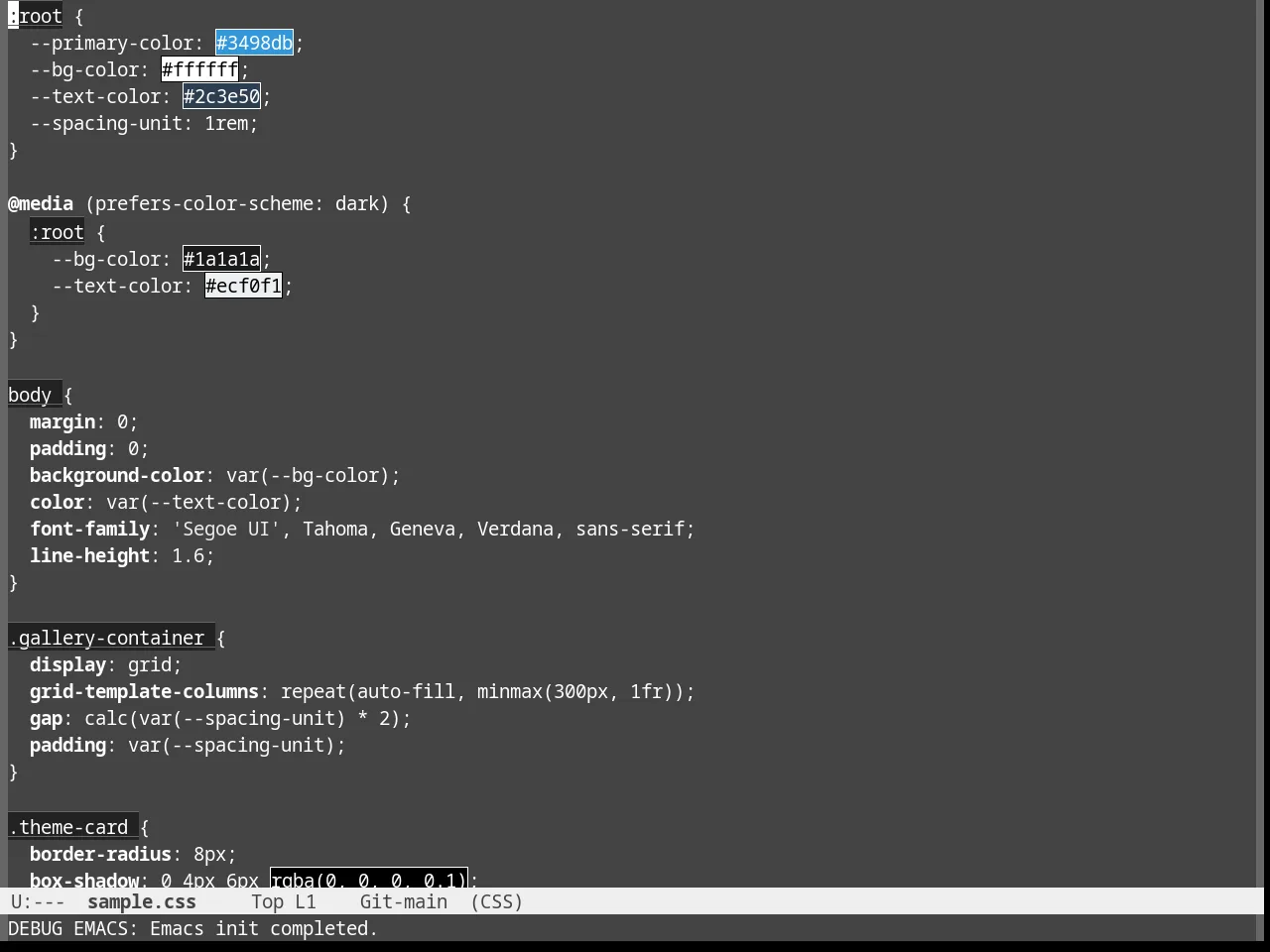Click the @media keyword

pyautogui.click(x=41, y=203)
